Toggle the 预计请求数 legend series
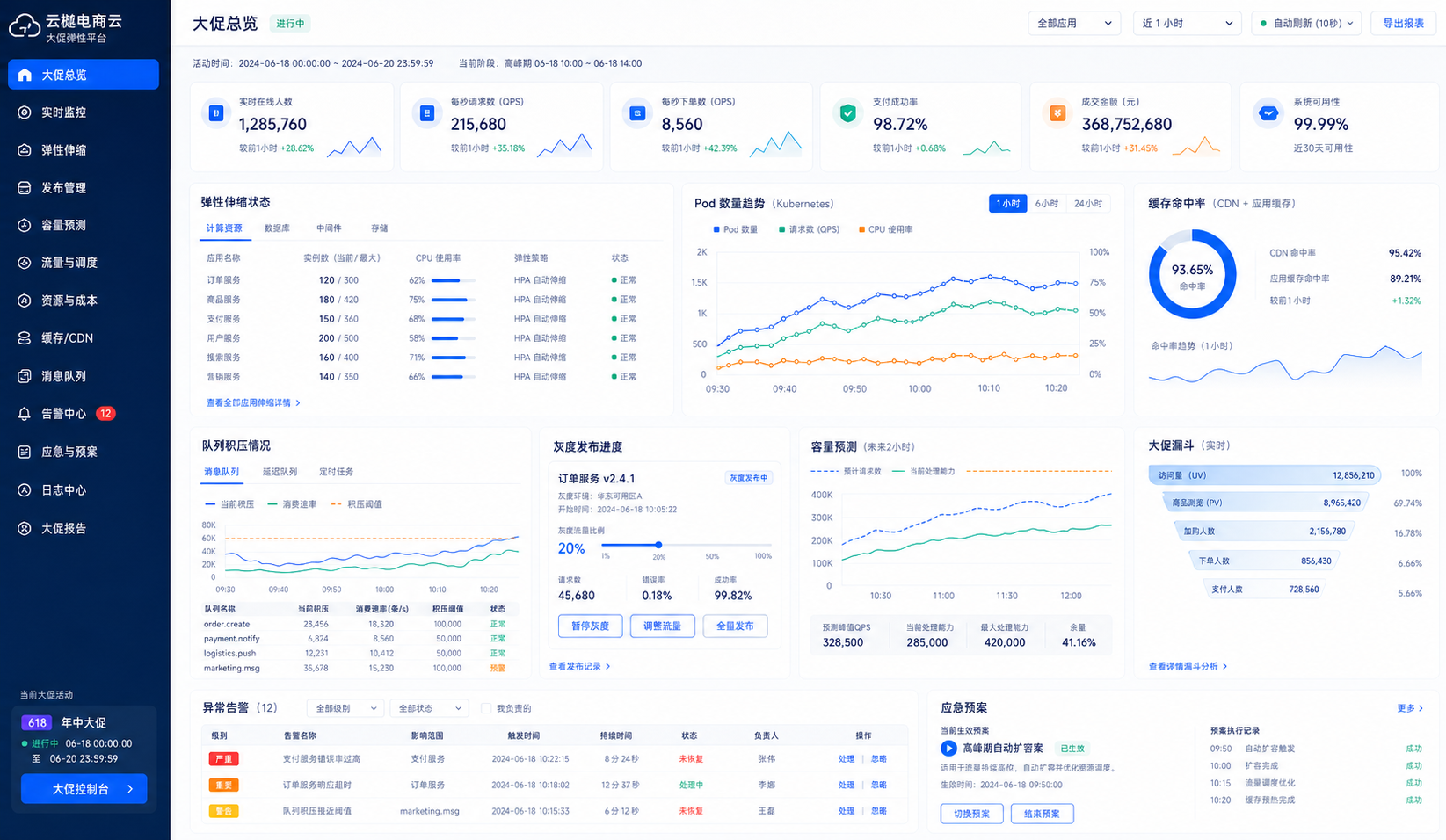This screenshot has height=840, width=1446. 846,472
